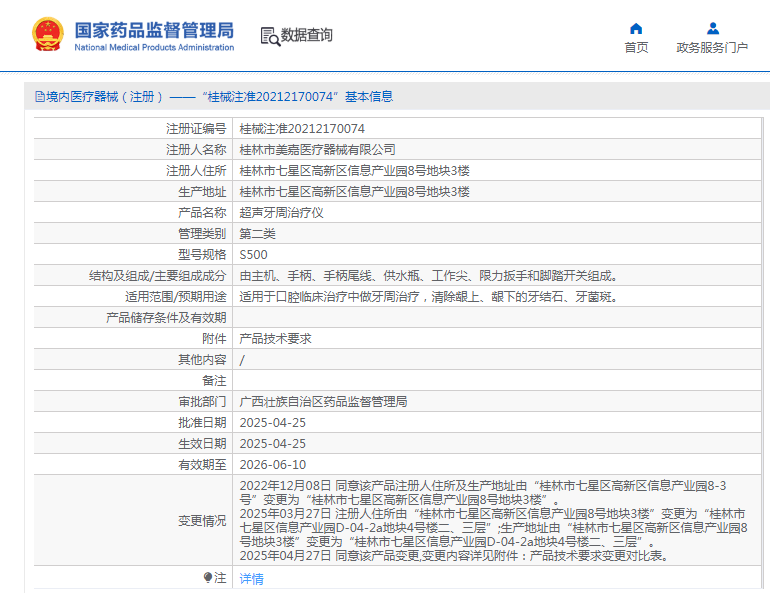The height and width of the screenshot is (593, 770).
Task: Click registration number value 桂械注准20212170074
Action: [302, 129]
